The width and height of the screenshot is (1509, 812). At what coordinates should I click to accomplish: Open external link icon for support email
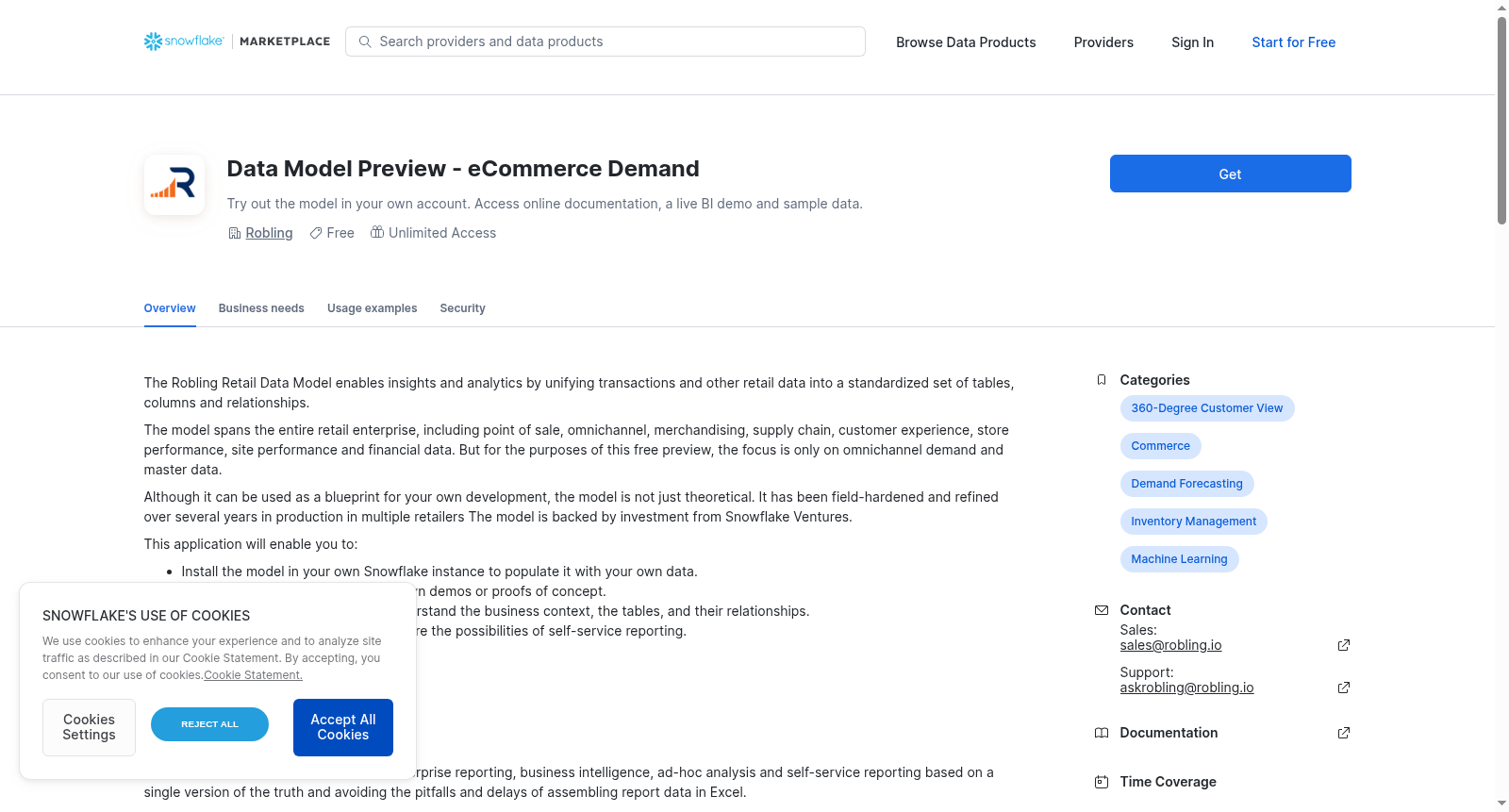[x=1344, y=688]
